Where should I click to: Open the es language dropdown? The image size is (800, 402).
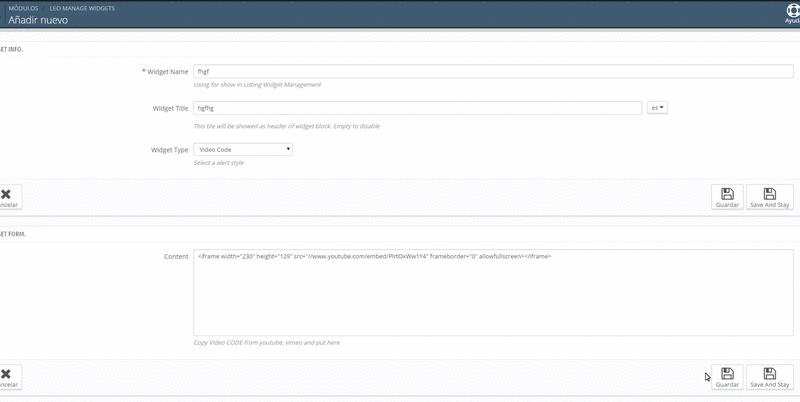click(657, 108)
